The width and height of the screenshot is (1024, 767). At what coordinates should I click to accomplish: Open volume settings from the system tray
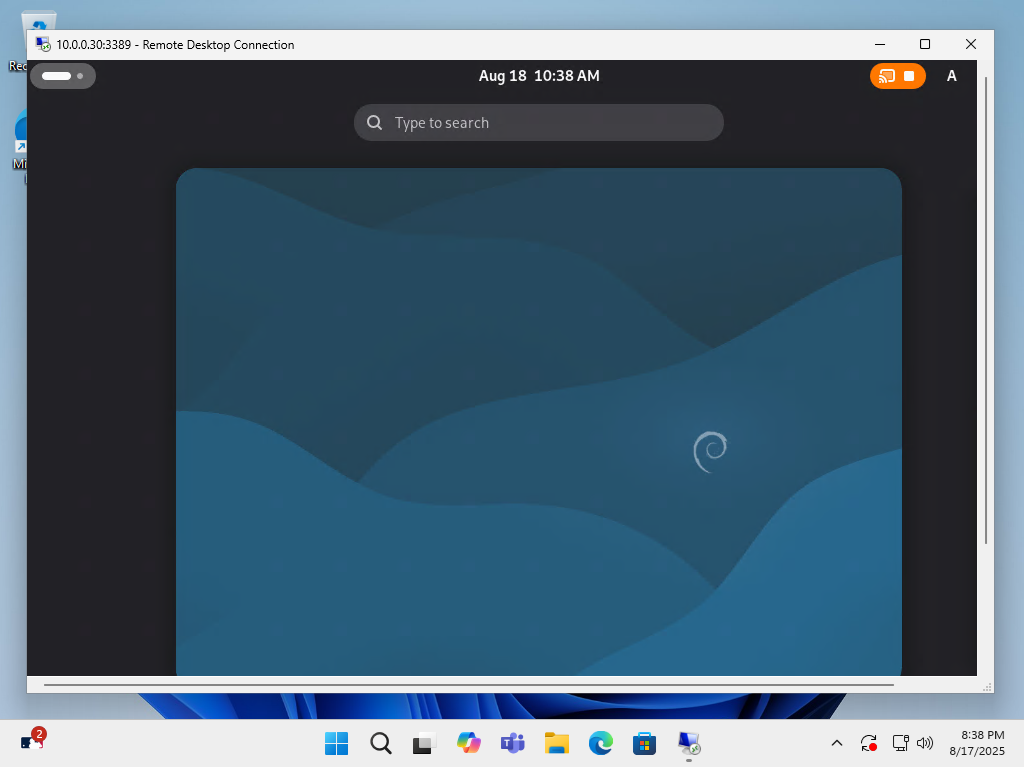tap(925, 743)
